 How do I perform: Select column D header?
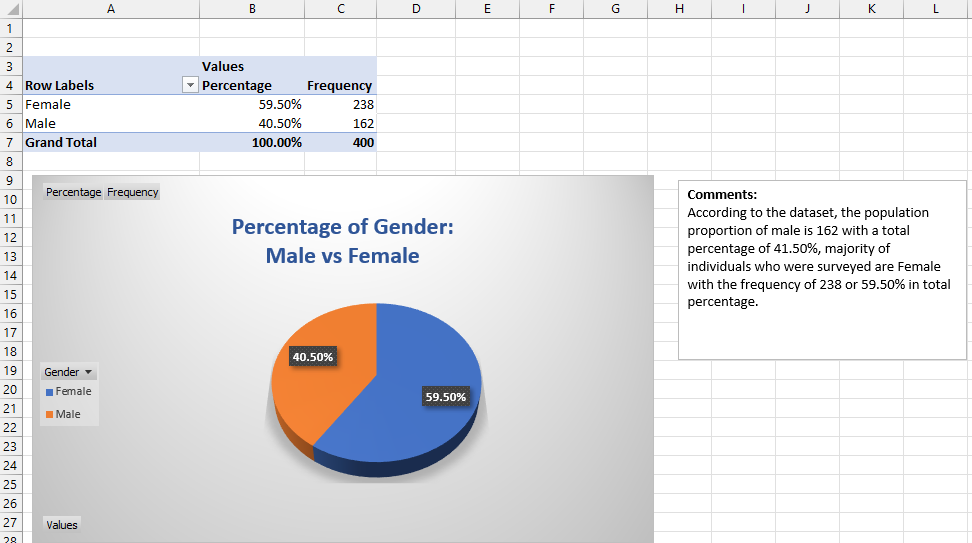416,9
